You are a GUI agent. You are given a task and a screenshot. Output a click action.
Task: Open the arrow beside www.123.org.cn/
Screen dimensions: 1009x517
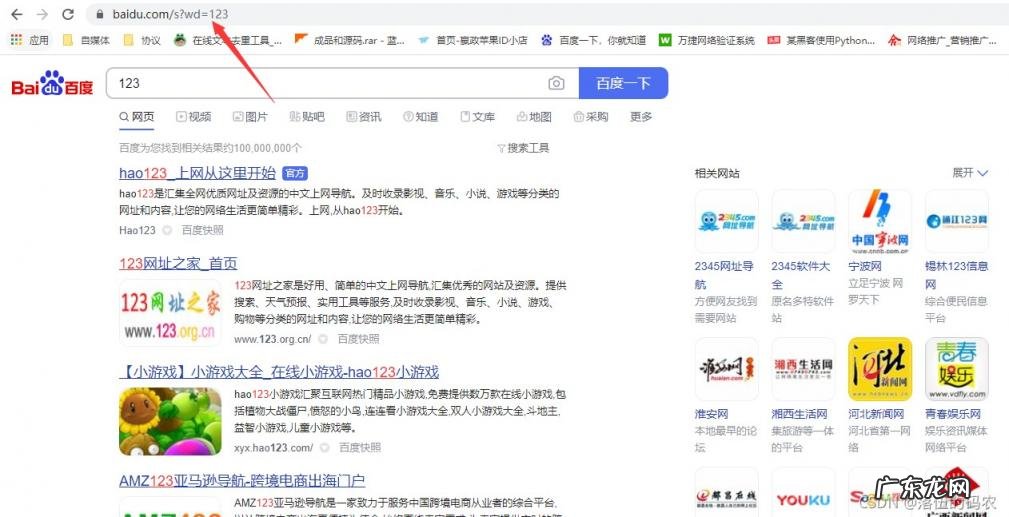point(323,339)
